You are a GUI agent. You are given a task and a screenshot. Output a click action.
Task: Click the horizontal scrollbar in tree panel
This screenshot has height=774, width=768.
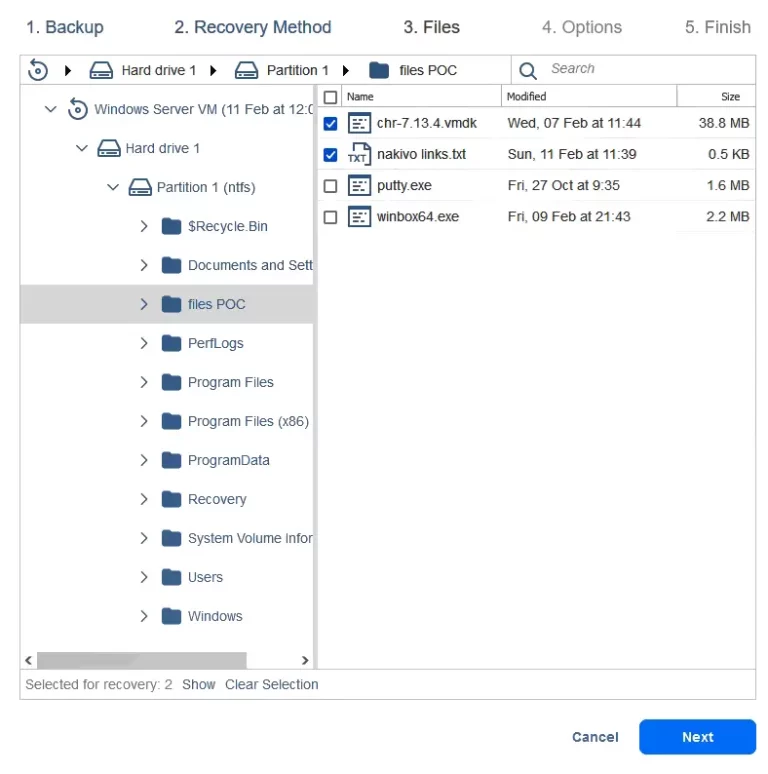tap(140, 660)
